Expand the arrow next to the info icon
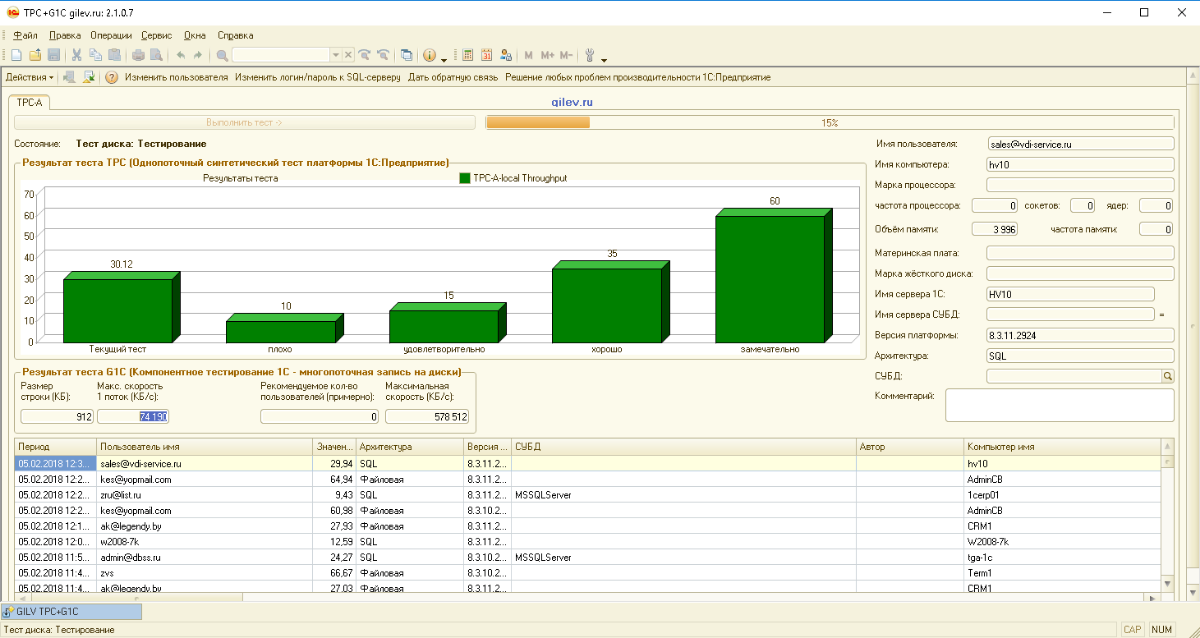 pyautogui.click(x=443, y=57)
